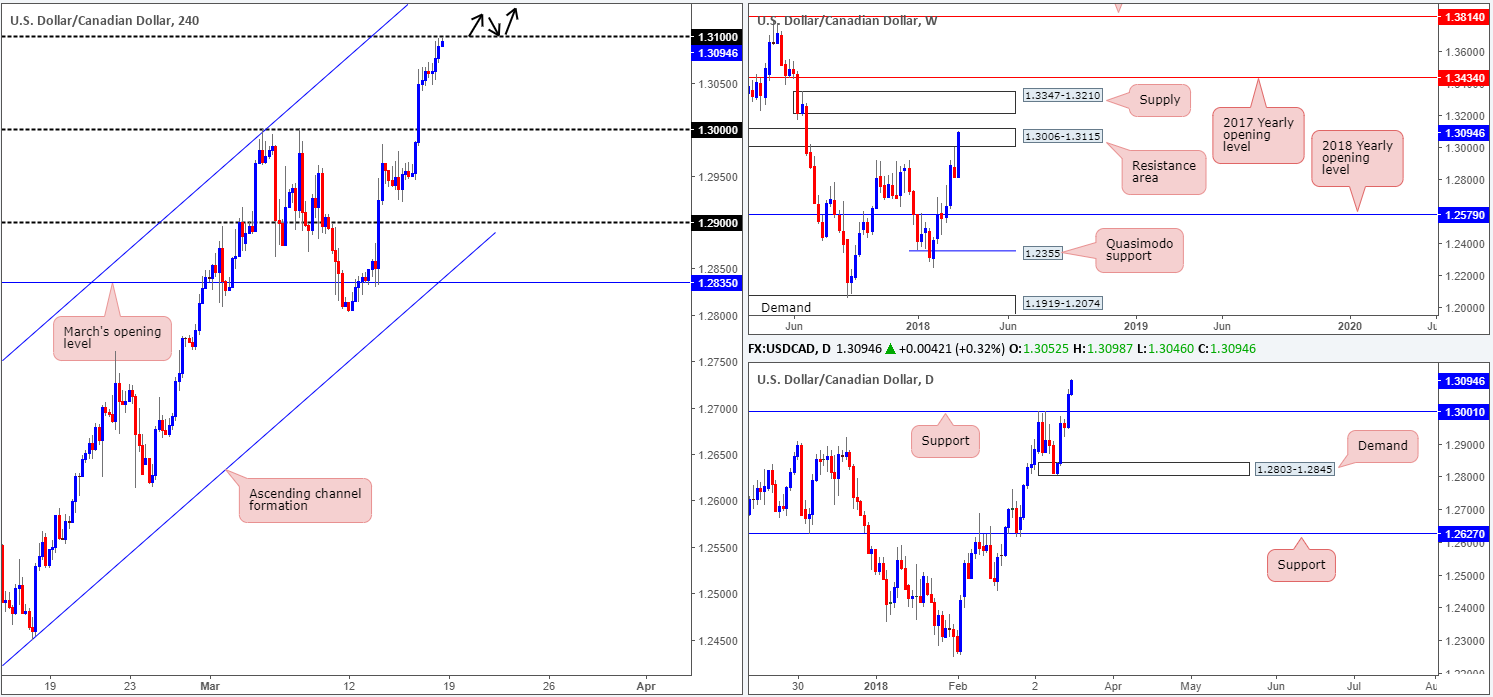Viewport: 1493px width, 697px height.
Task: Click the 'Demand' callout on the daily chart
Action: point(1382,446)
